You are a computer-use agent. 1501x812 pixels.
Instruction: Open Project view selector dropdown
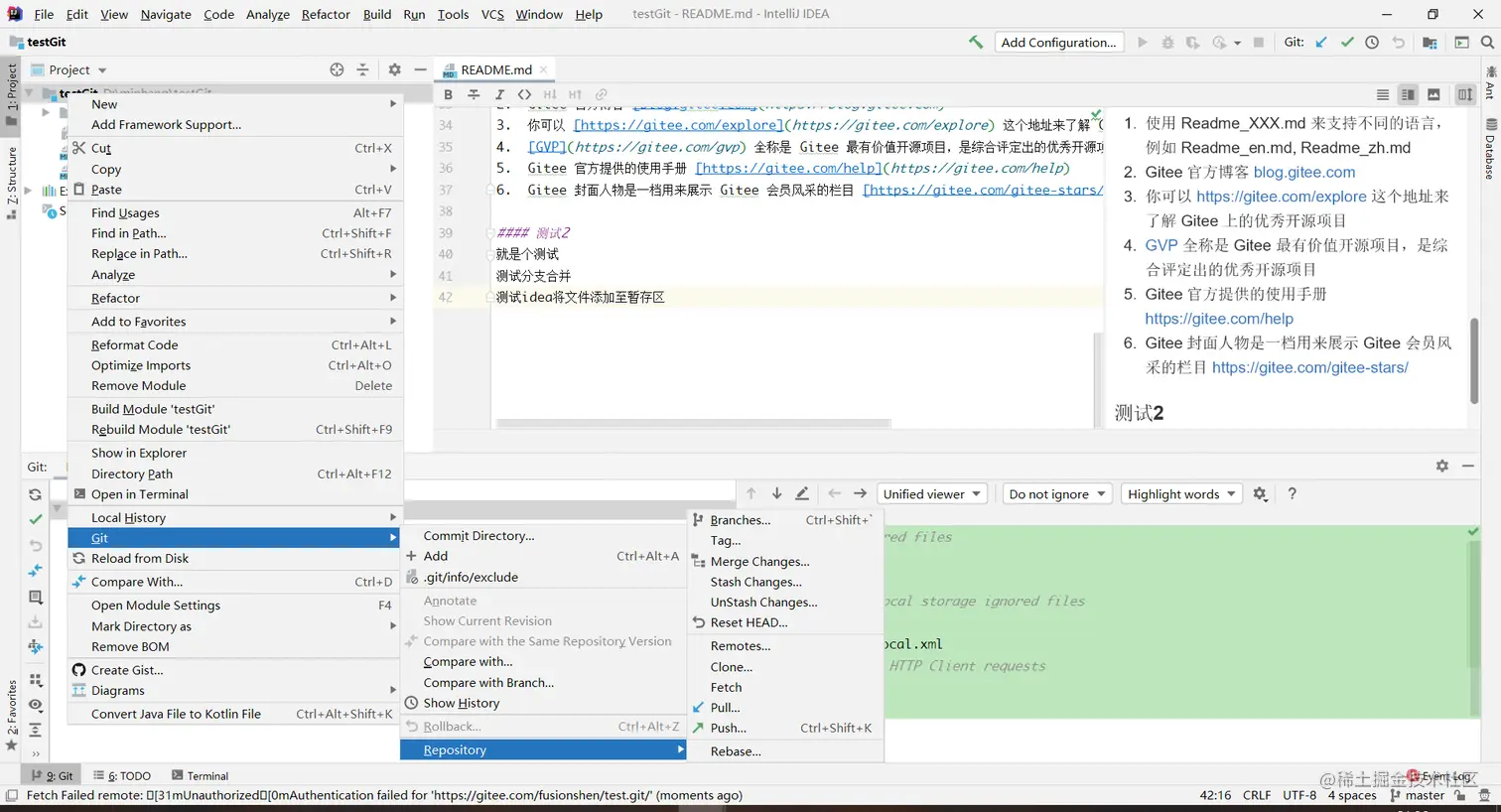pos(68,69)
